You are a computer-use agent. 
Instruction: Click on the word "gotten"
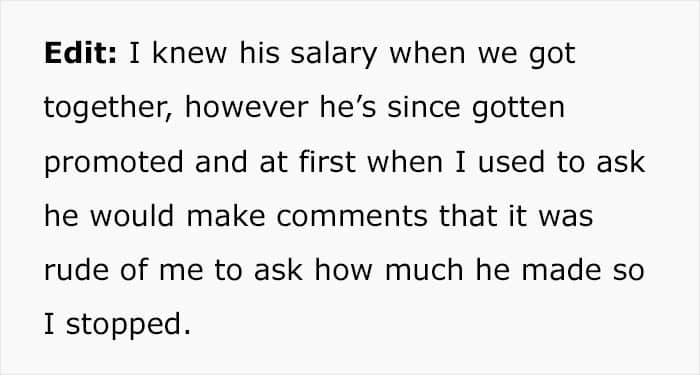(518, 109)
